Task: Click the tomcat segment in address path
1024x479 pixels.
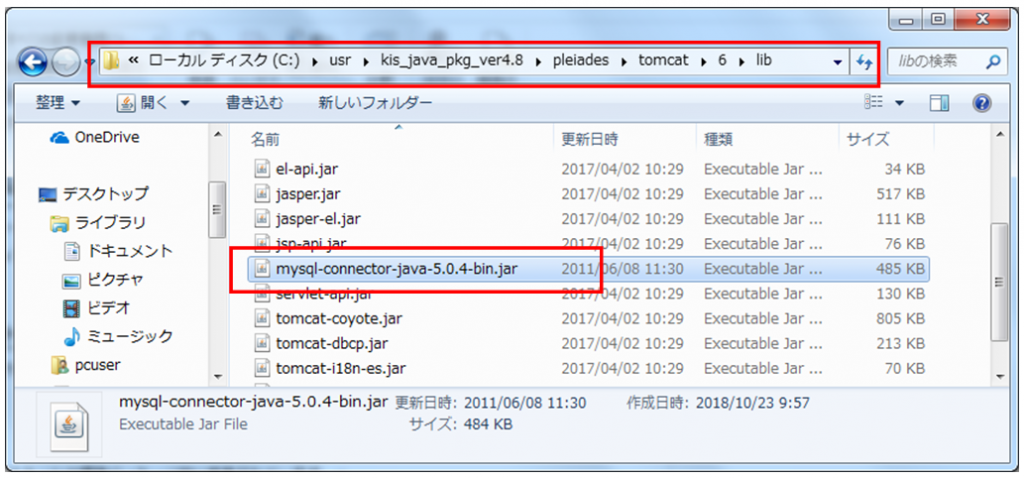Action: (x=663, y=62)
